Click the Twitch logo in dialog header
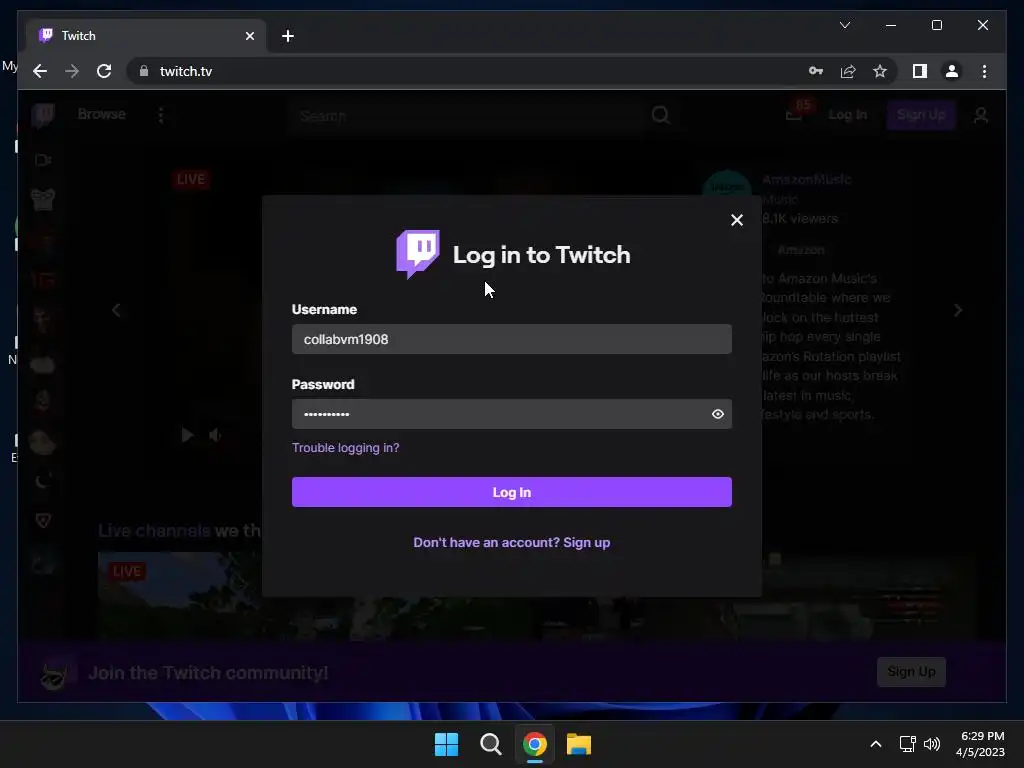Screen dimensions: 1024x768 417,254
